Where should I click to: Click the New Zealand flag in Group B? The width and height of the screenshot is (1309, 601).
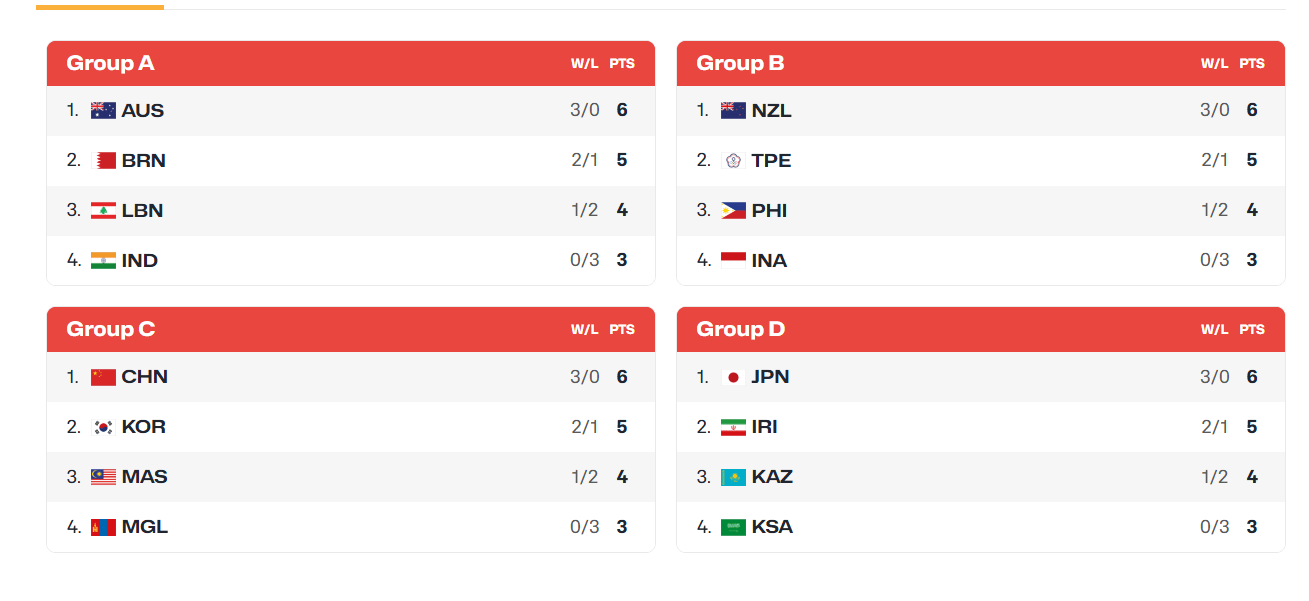[733, 111]
